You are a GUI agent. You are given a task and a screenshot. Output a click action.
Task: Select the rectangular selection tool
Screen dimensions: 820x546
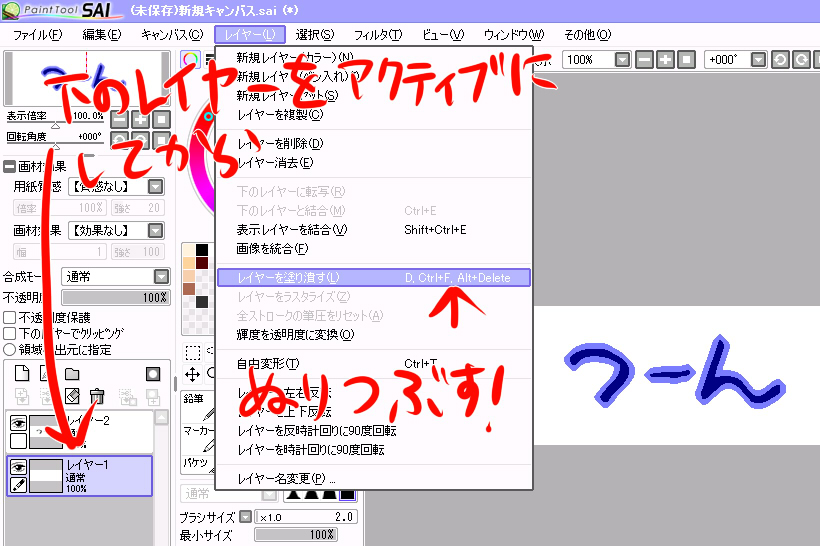(x=192, y=352)
